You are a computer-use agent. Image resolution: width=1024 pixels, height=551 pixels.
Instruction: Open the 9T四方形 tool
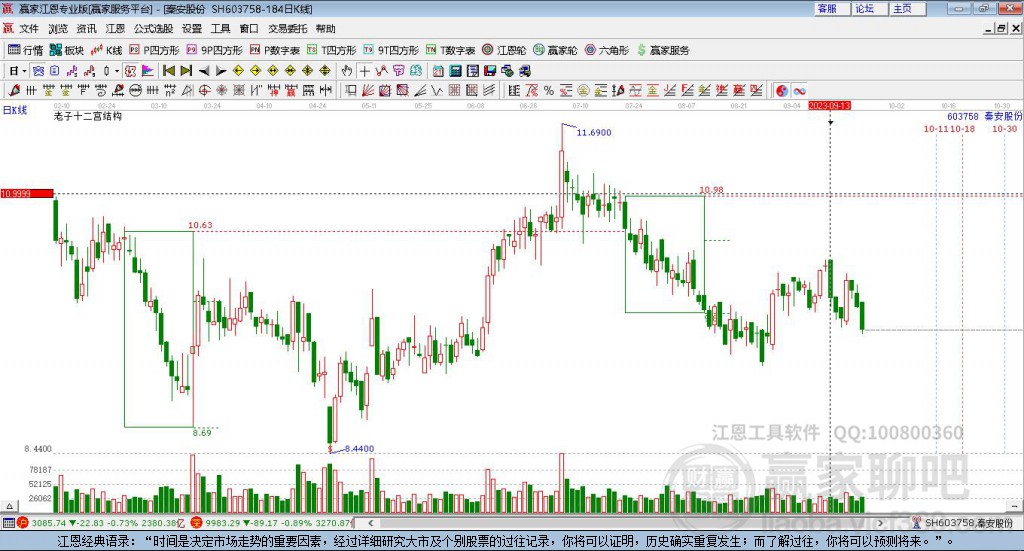[391, 50]
